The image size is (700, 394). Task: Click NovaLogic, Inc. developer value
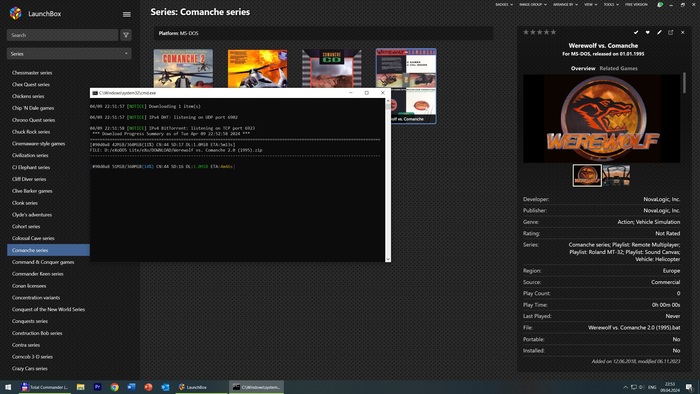[x=662, y=199]
